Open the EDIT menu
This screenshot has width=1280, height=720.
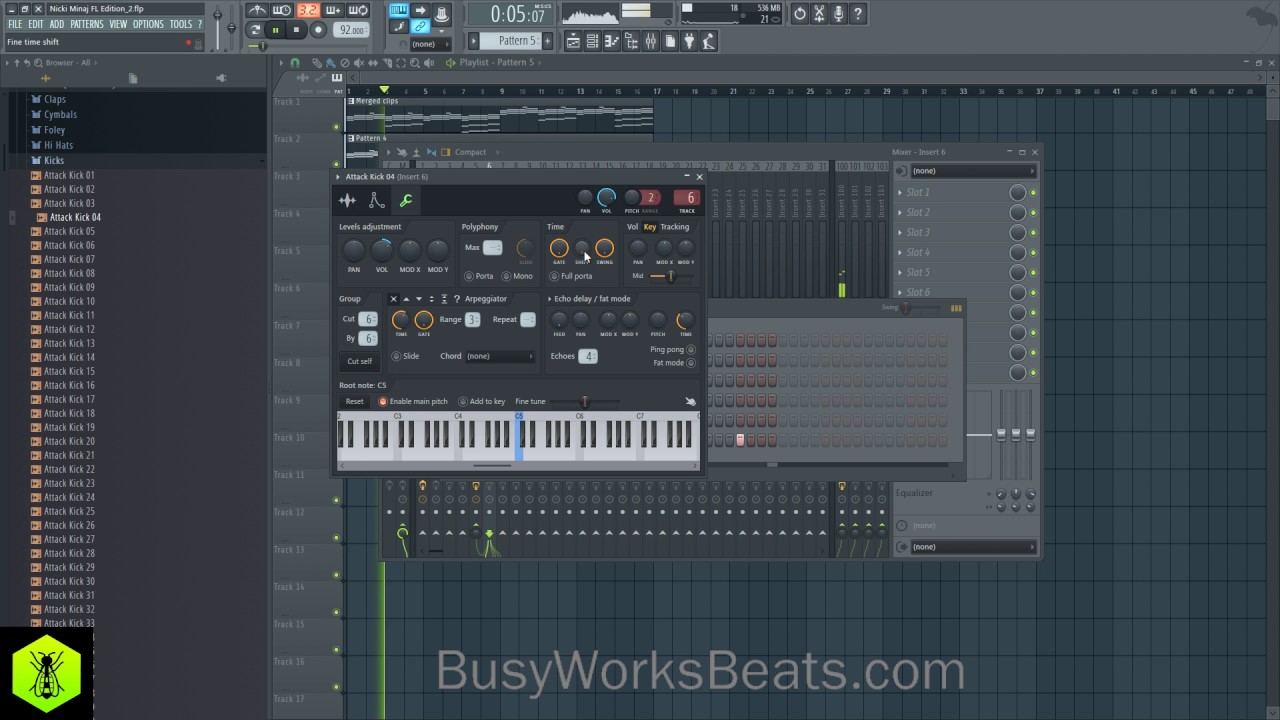coord(36,24)
